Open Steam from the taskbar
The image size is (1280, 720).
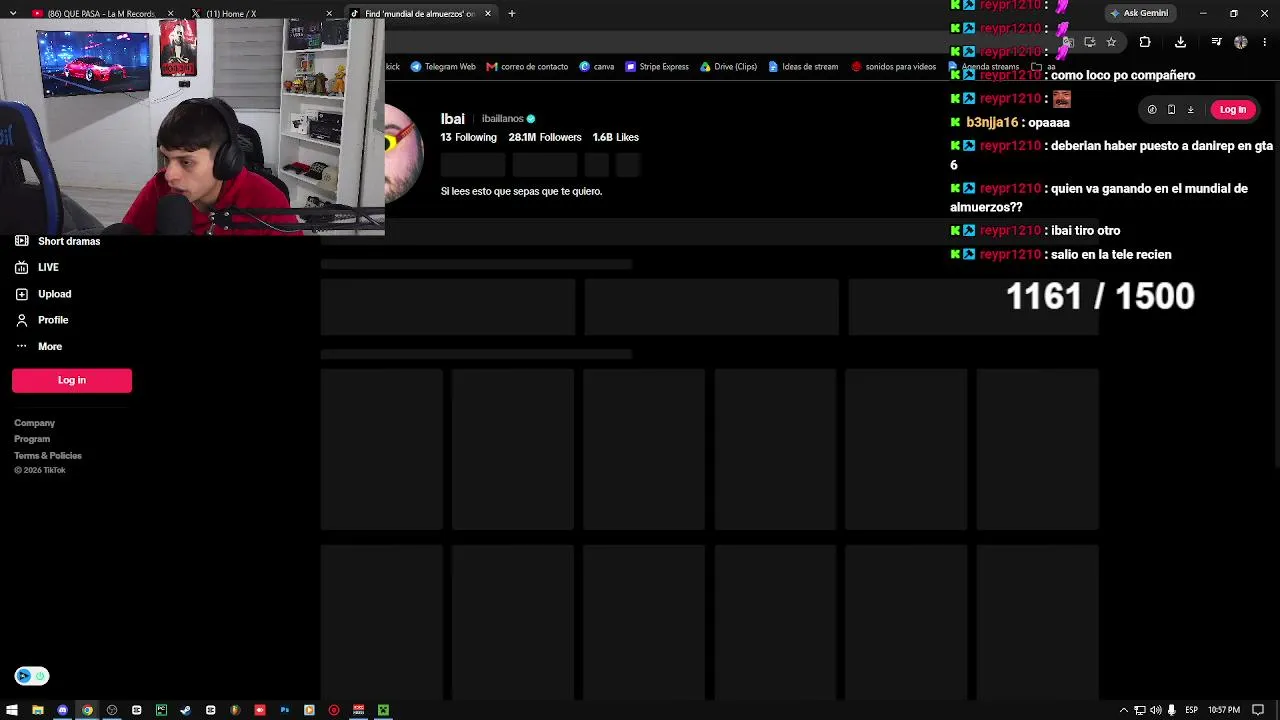tap(186, 710)
